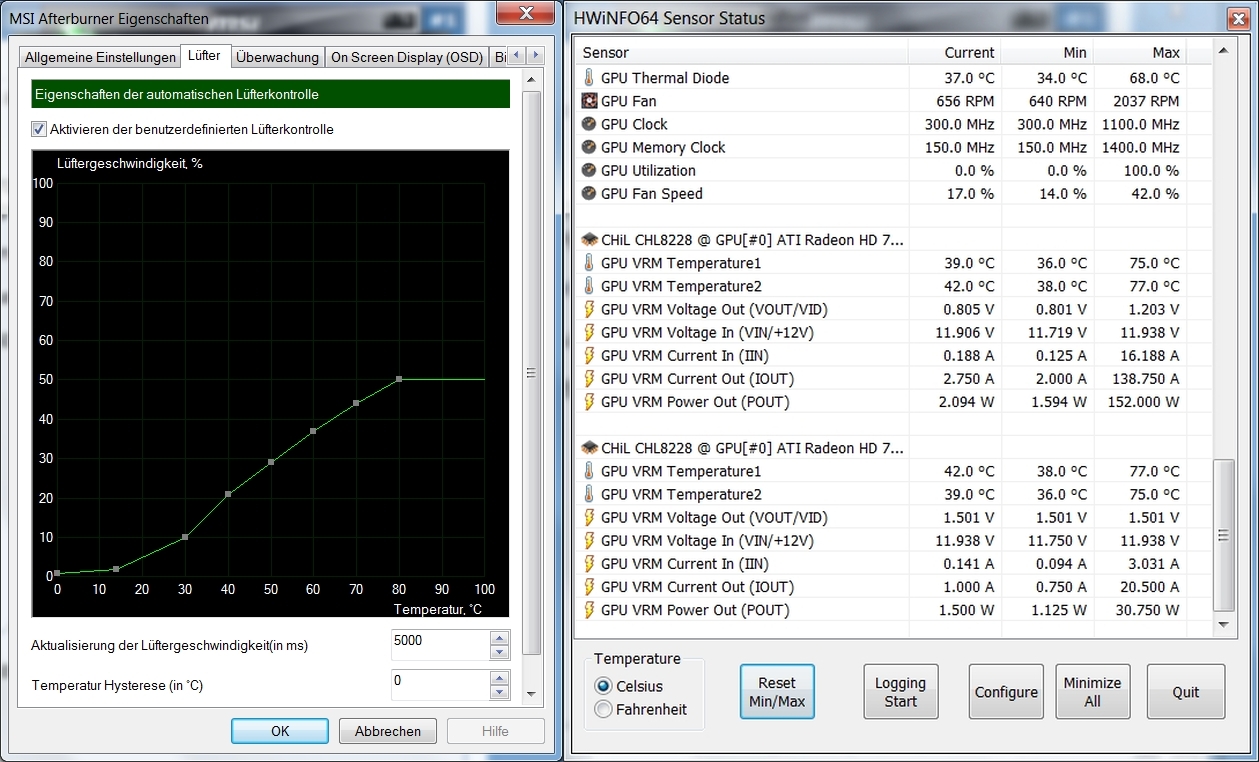Image resolution: width=1259 pixels, height=762 pixels.
Task: Select the fan curve point at 30 °C
Action: click(185, 537)
